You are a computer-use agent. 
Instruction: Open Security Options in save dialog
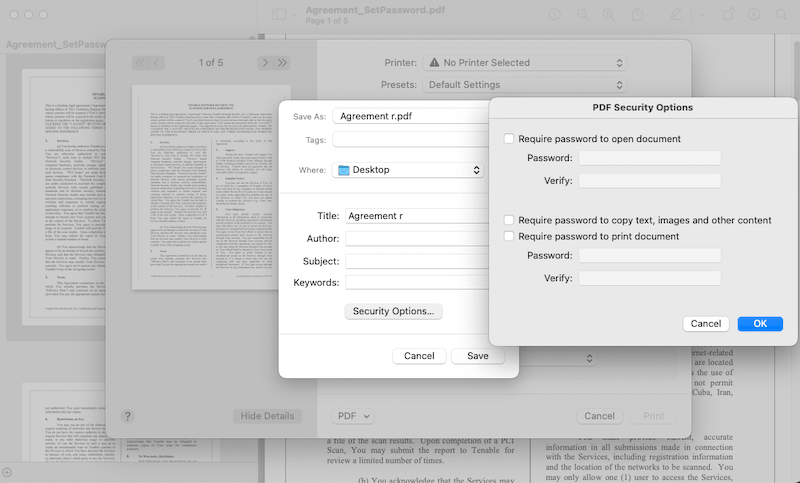point(393,311)
